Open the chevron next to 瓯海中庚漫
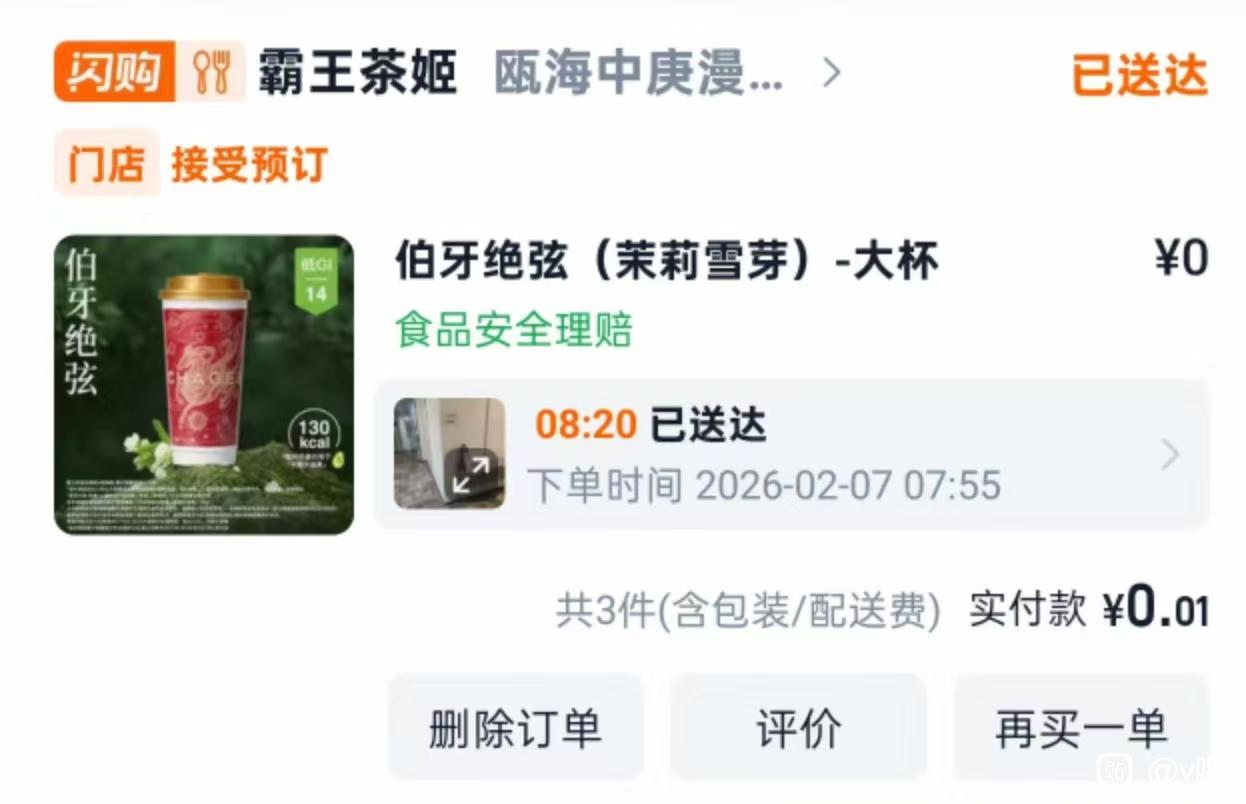 (831, 73)
